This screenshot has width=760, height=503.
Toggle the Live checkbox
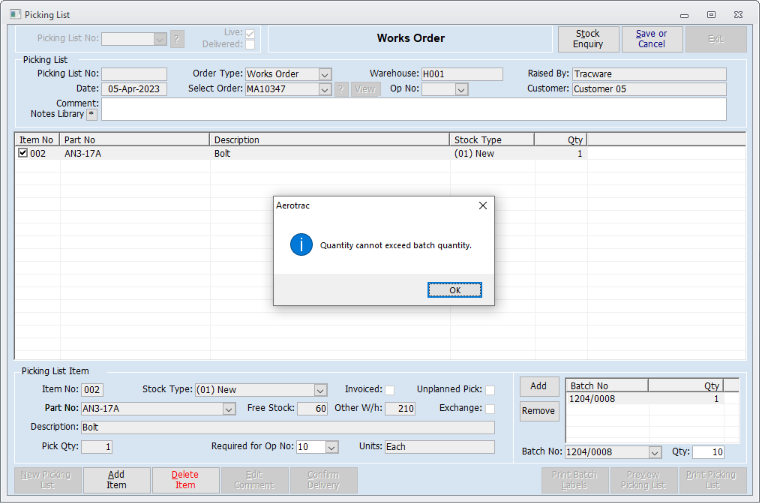(x=250, y=33)
